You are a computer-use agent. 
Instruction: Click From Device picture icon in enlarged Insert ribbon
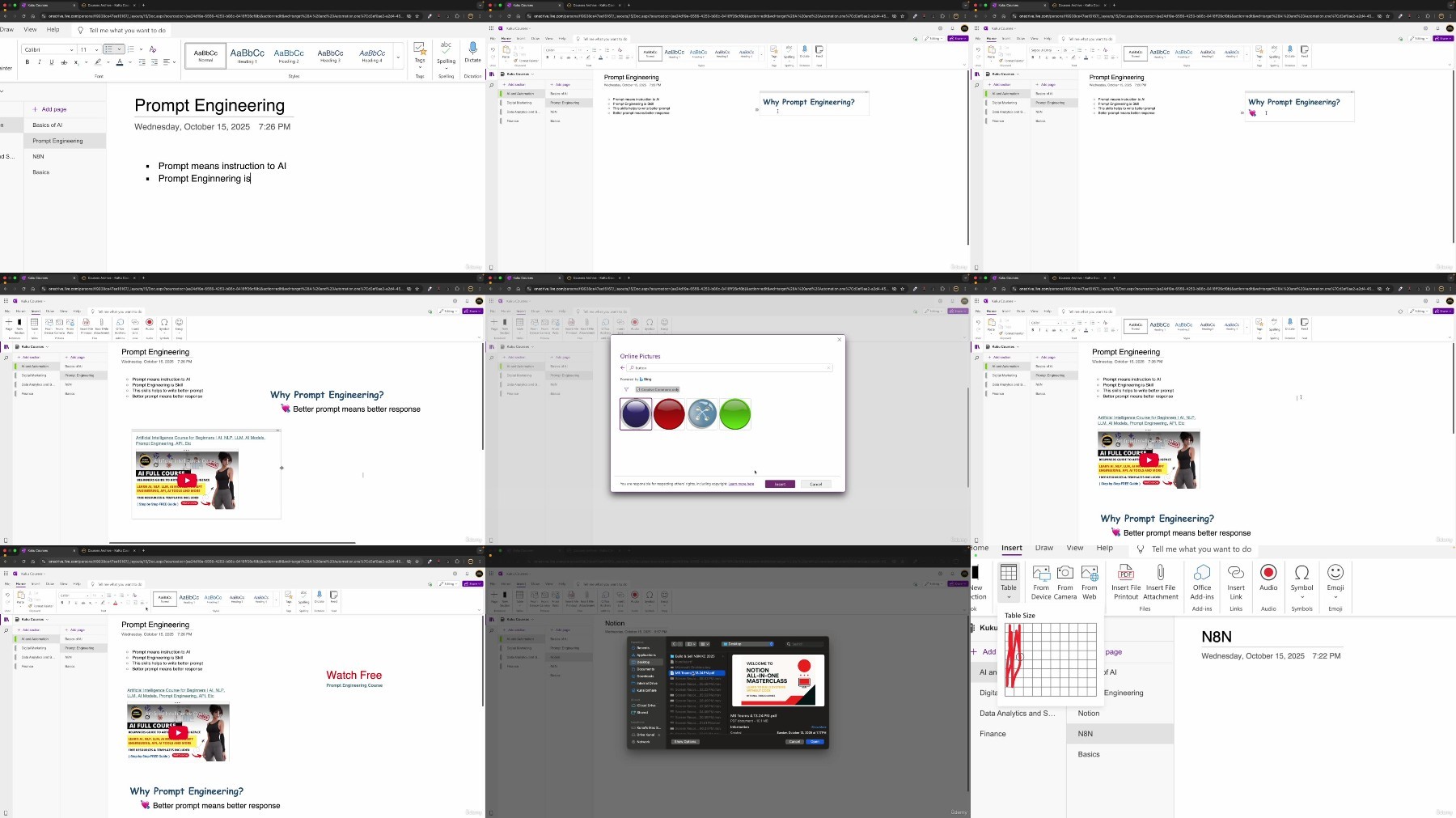1041,573
